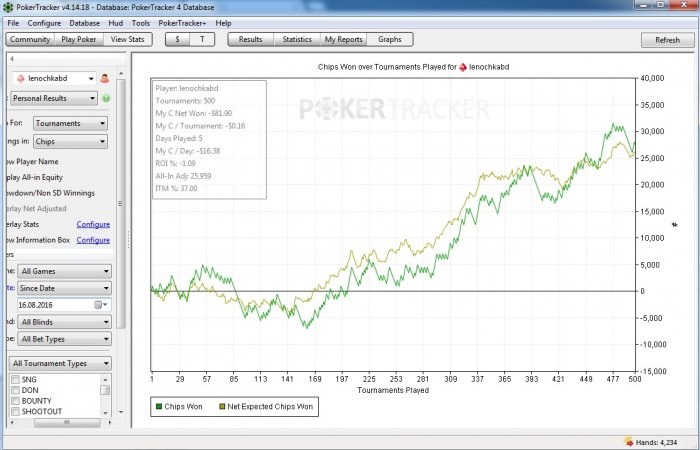
Task: Click the 'ROI %: -1.09' line in info box
Action: (175, 163)
